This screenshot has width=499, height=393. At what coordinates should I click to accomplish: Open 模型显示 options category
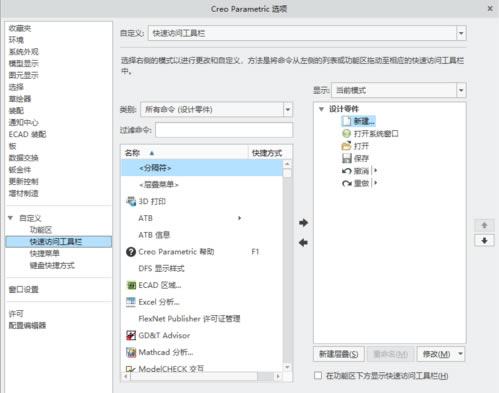click(x=24, y=63)
